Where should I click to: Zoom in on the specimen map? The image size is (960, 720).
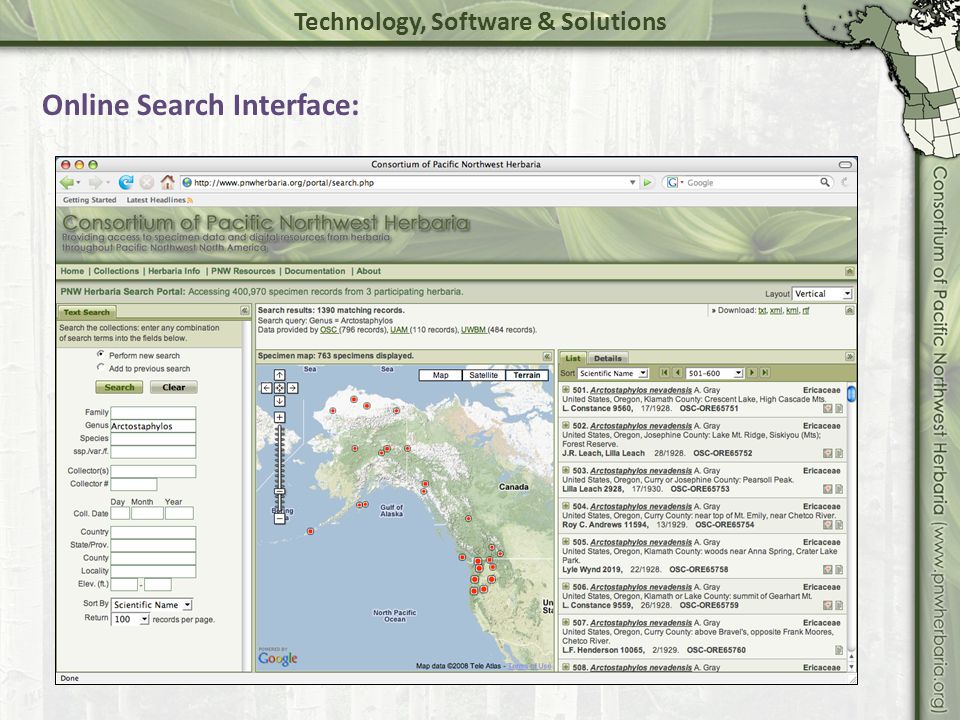279,418
